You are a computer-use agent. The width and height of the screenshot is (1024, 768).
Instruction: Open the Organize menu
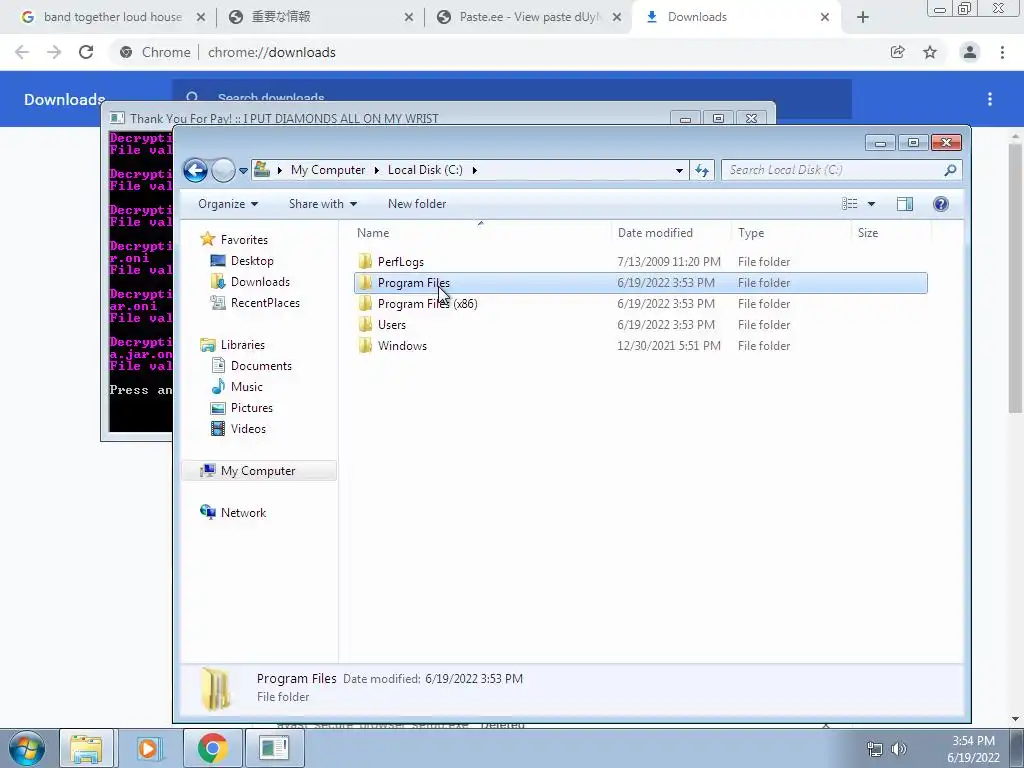tap(228, 204)
